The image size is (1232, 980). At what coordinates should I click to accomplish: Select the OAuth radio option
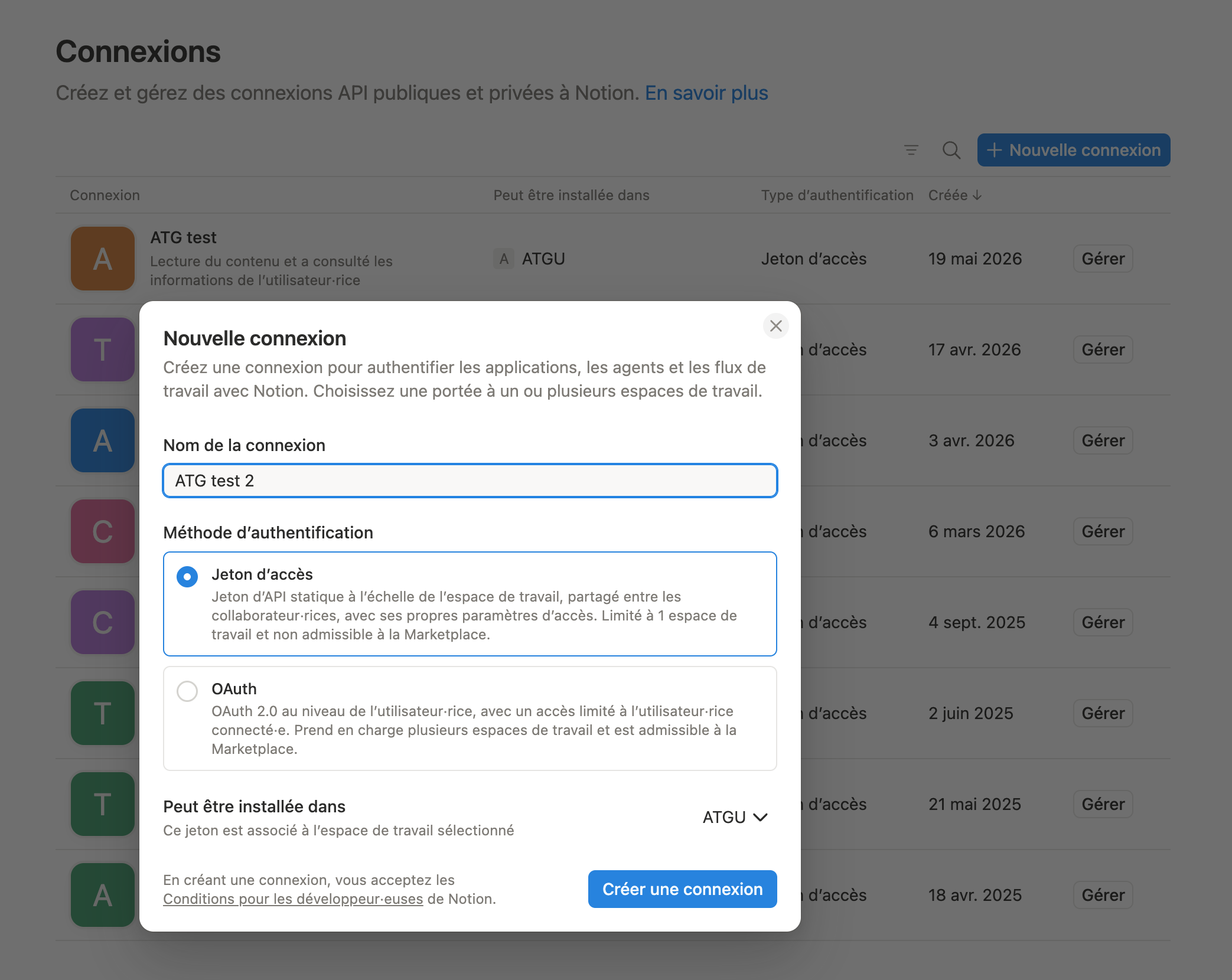(x=187, y=691)
